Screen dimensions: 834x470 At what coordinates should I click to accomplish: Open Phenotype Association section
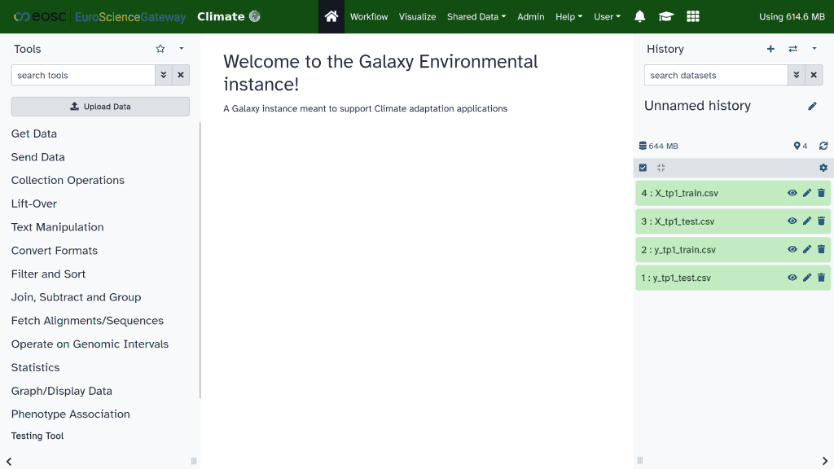point(71,414)
